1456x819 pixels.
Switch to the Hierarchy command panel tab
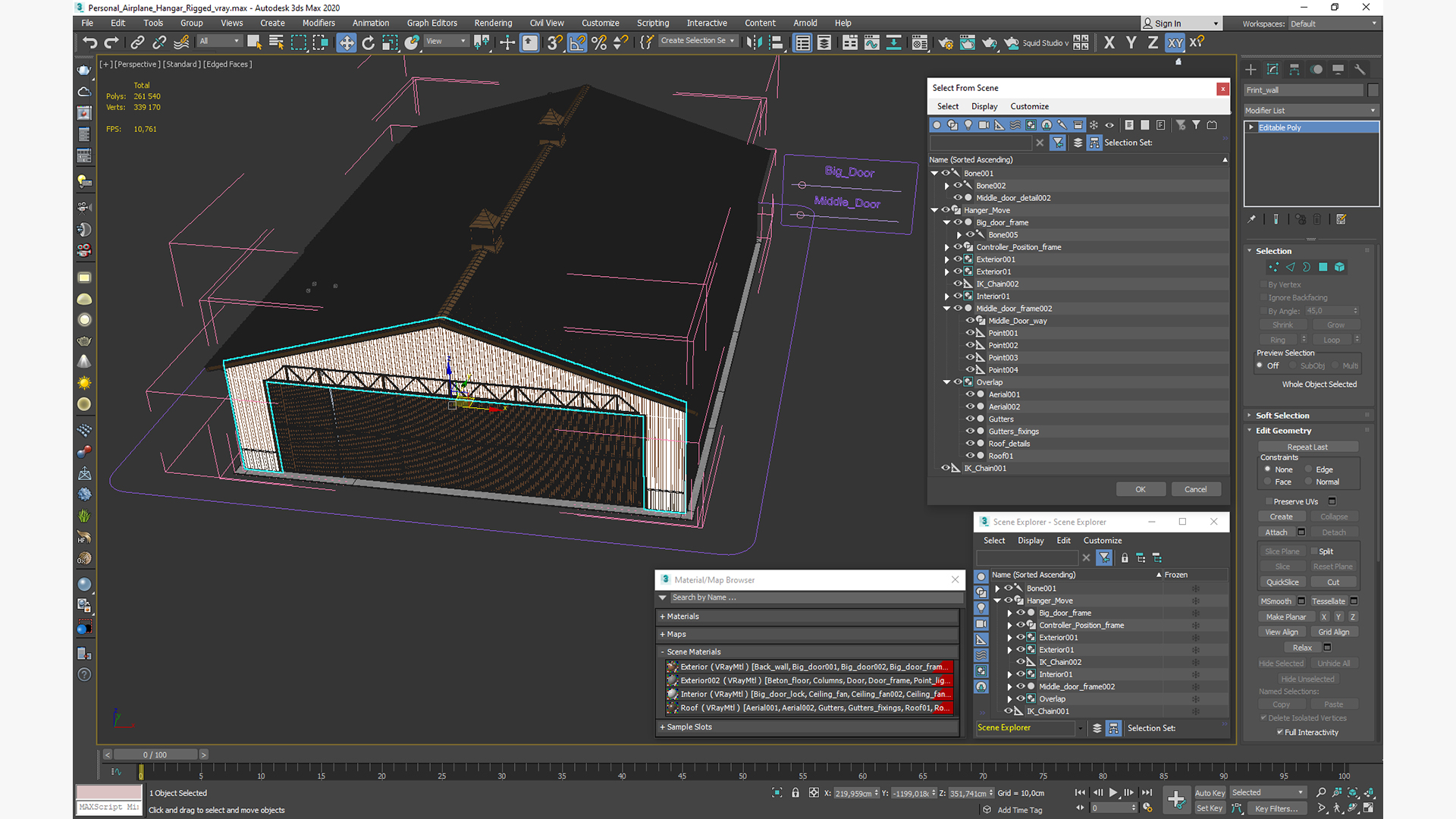click(x=1294, y=69)
